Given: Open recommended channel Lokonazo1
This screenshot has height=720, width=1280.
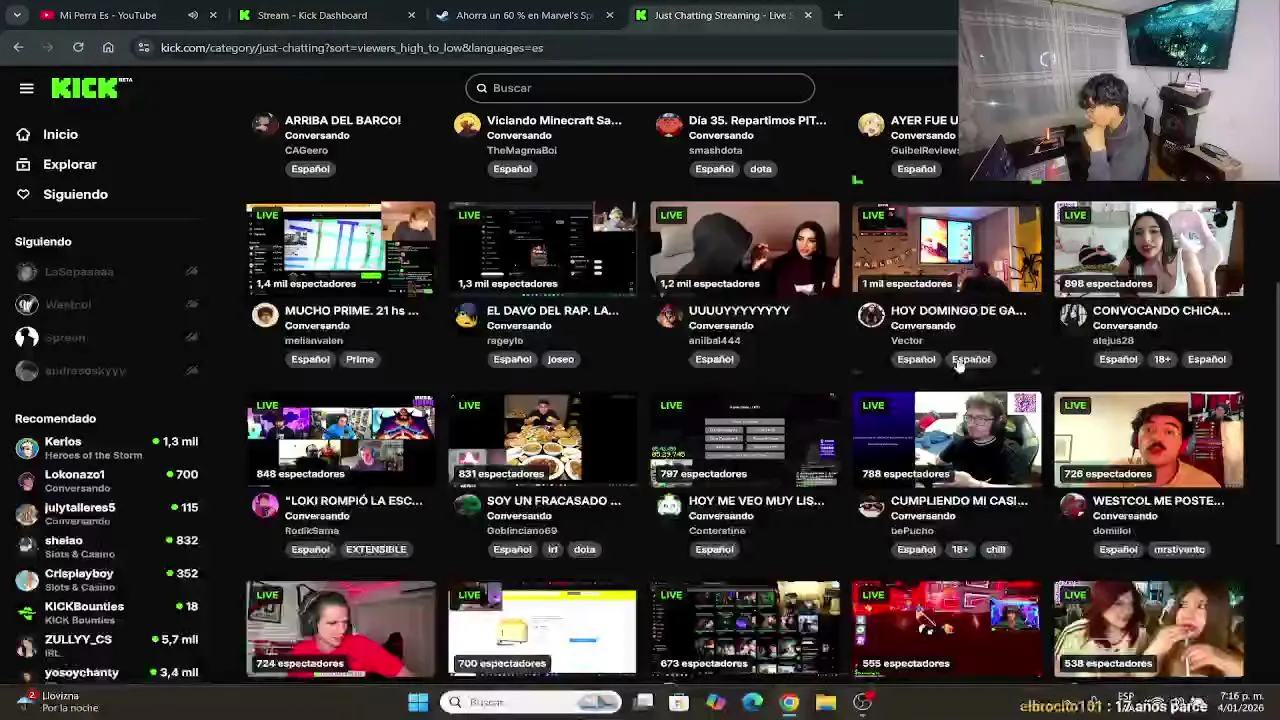Looking at the screenshot, I should click(105, 480).
